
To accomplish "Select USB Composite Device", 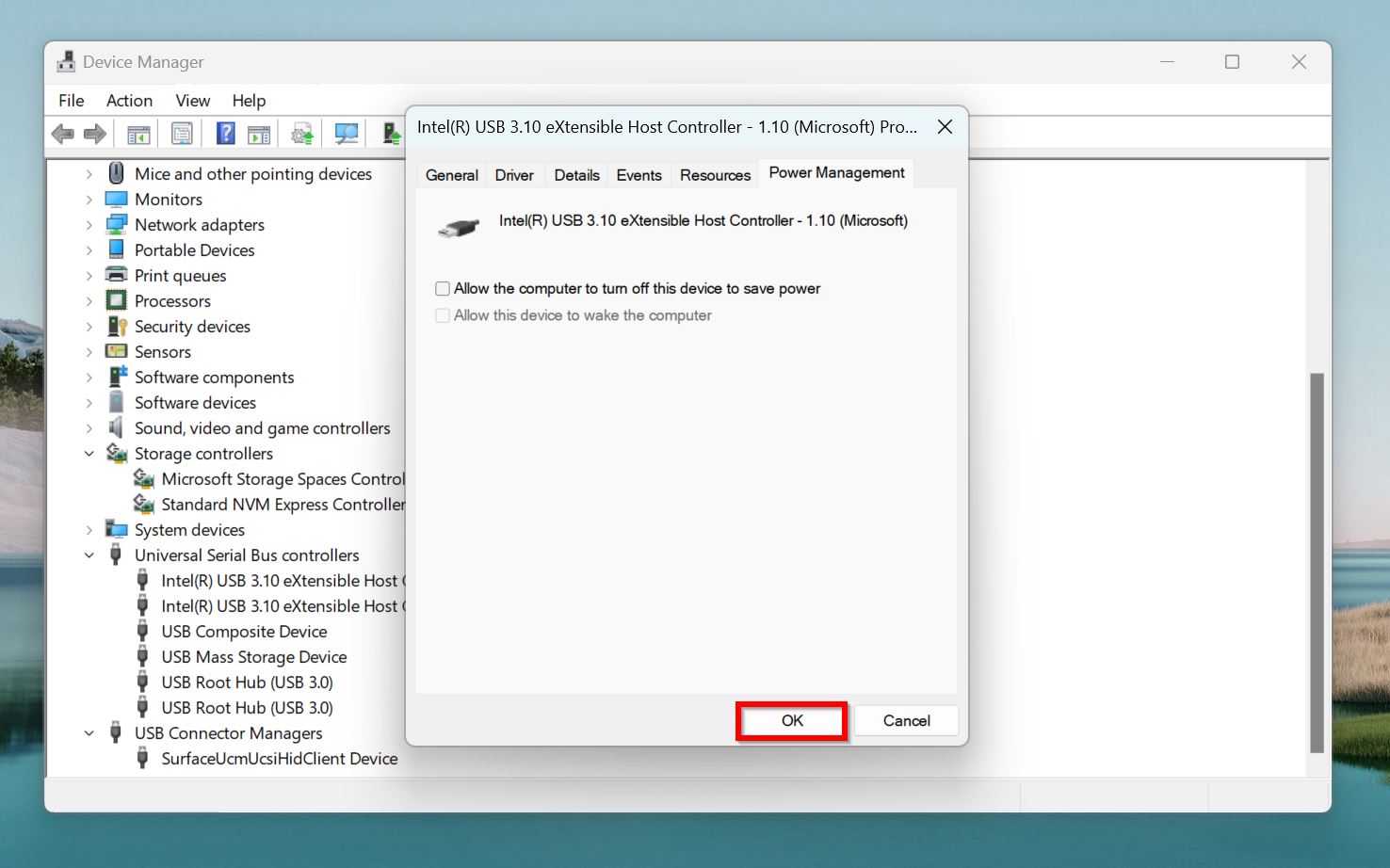I will 244,632.
